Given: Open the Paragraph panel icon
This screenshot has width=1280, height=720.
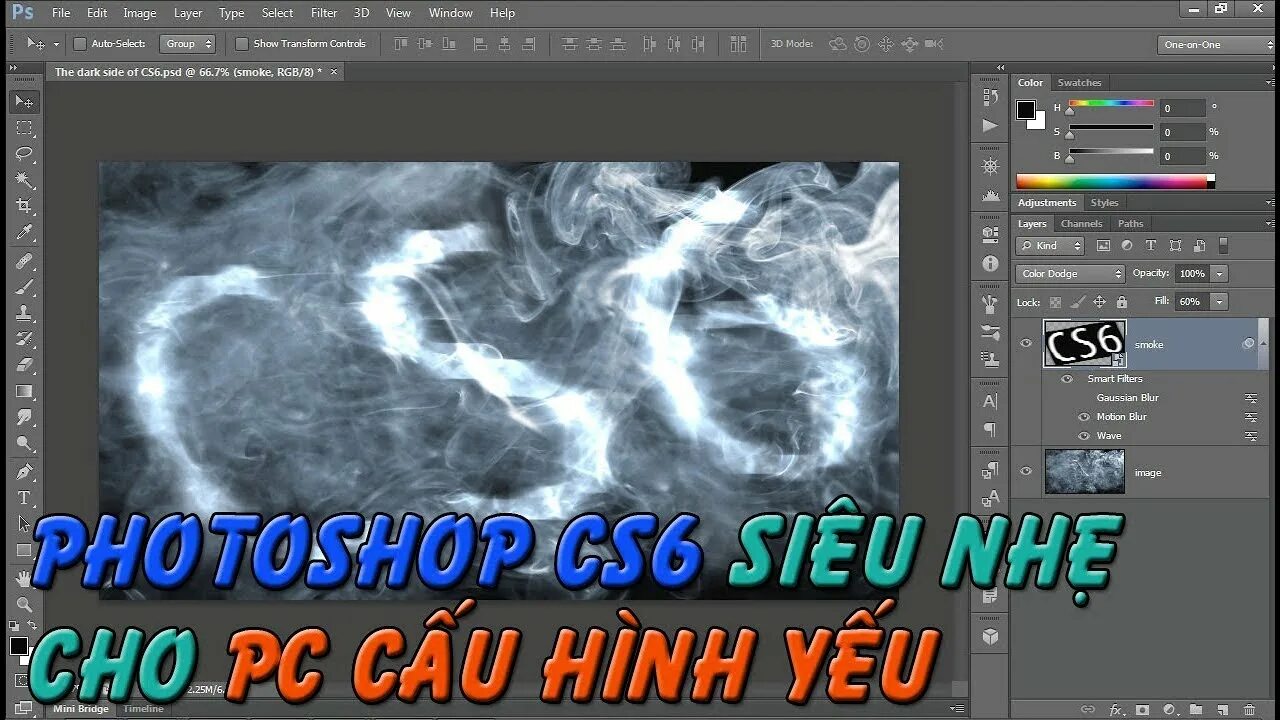Looking at the screenshot, I should pyautogui.click(x=990, y=430).
